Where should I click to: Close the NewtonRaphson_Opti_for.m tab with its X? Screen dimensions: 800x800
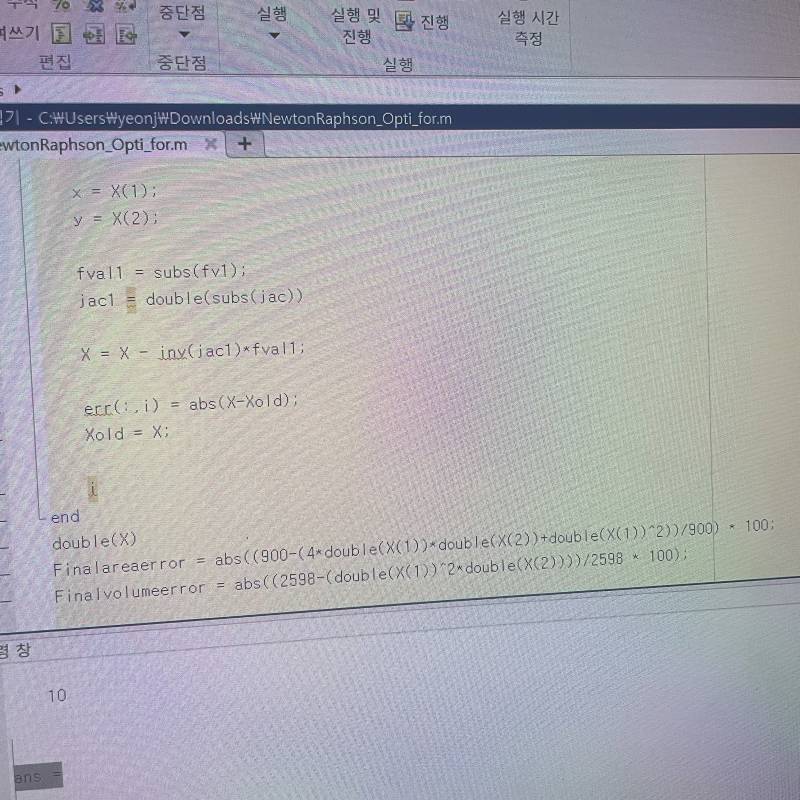210,144
